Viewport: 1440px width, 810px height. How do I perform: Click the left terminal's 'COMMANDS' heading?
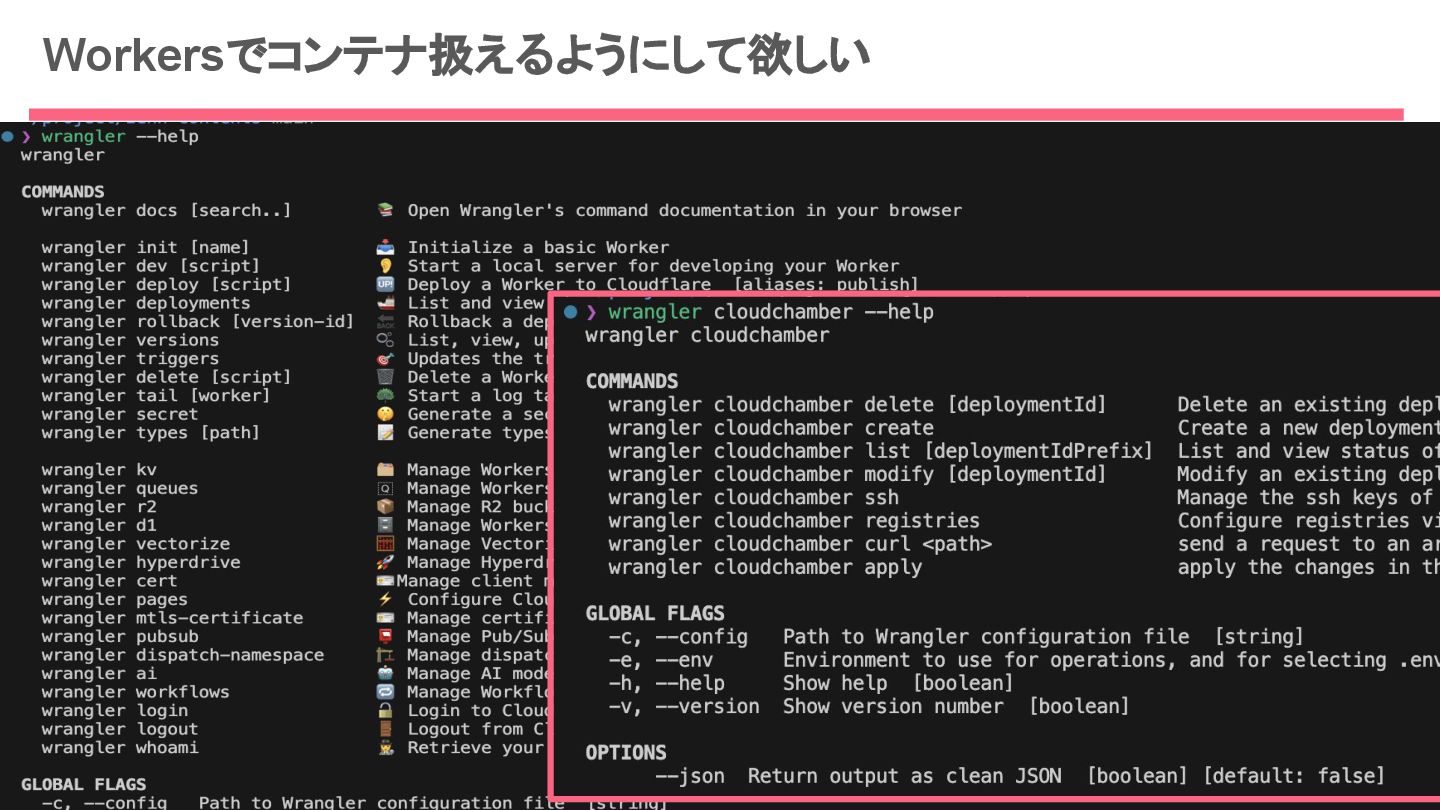(62, 192)
